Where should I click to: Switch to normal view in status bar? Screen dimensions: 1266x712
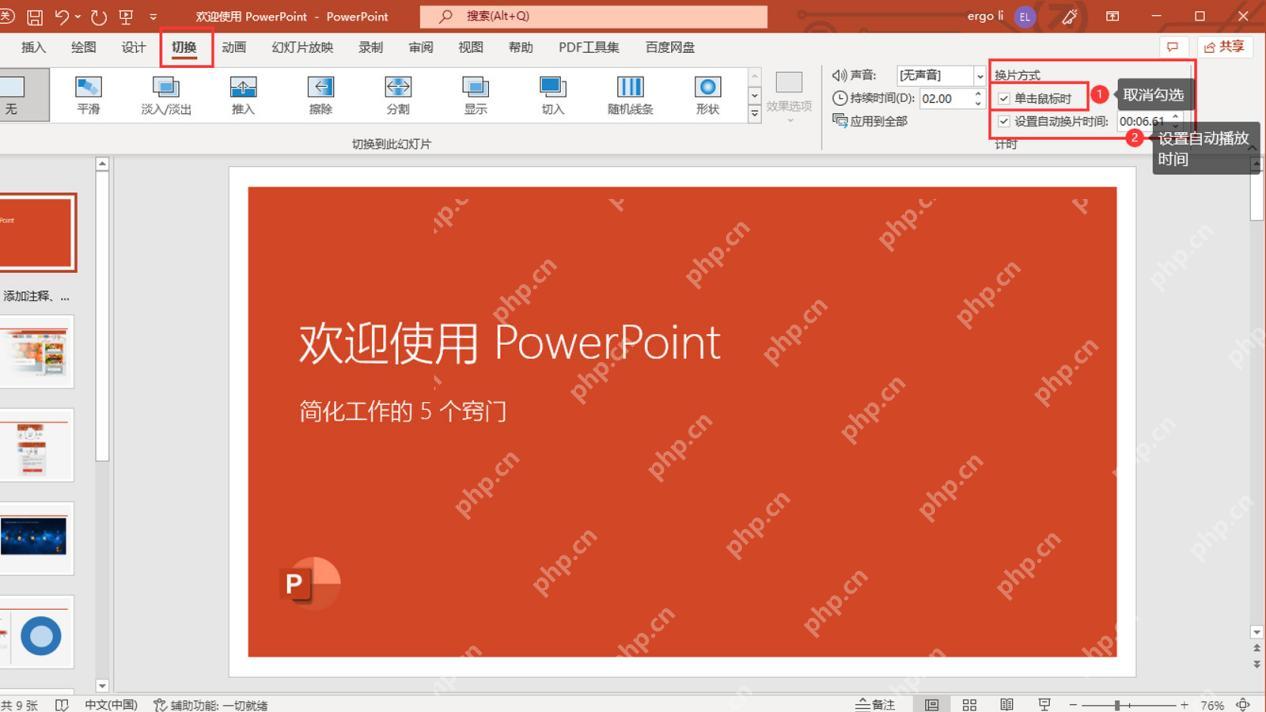click(931, 704)
